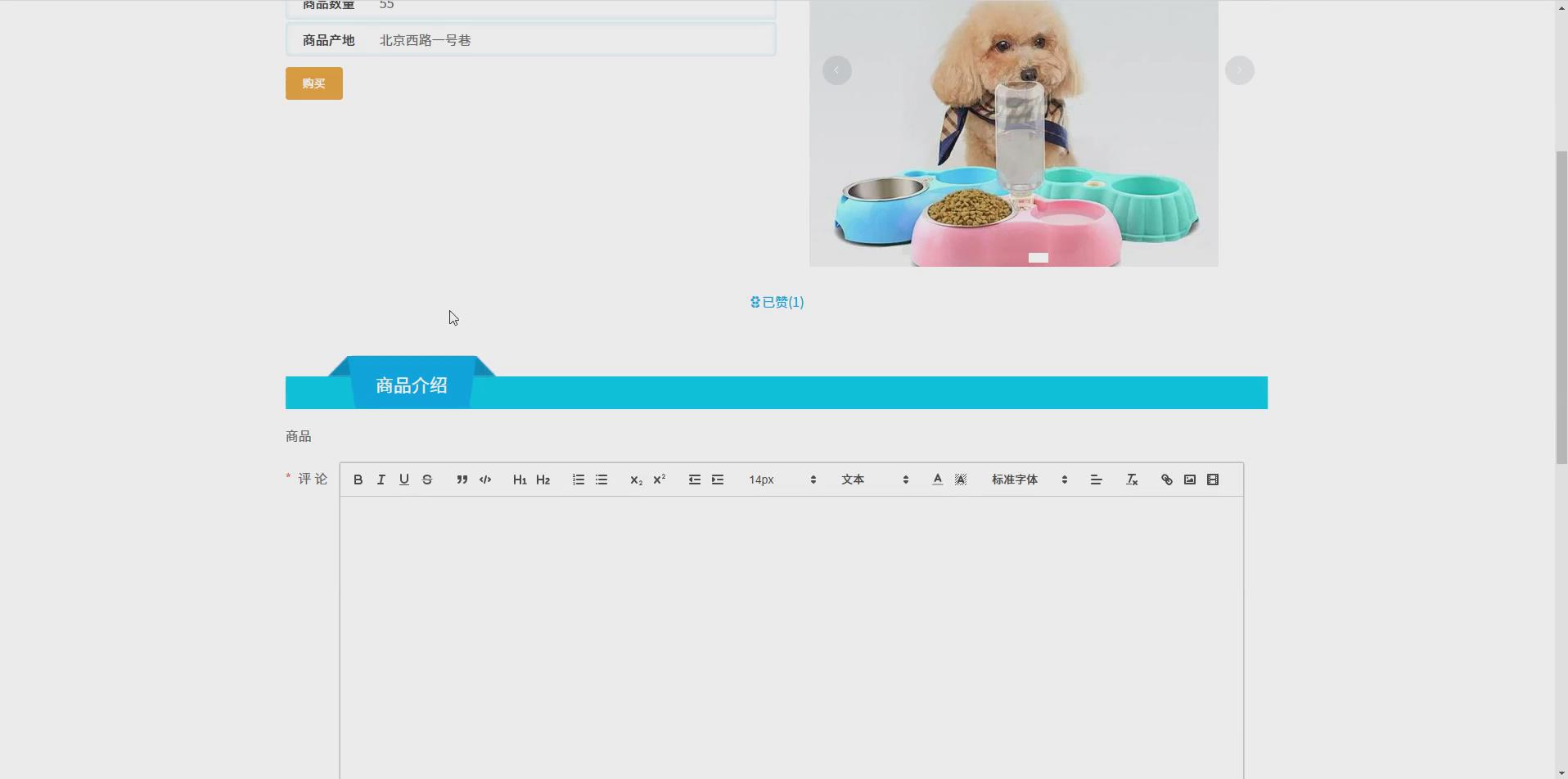Viewport: 1568px width, 779px height.
Task: Toggle bold formatting in the comment editor
Action: (x=357, y=480)
